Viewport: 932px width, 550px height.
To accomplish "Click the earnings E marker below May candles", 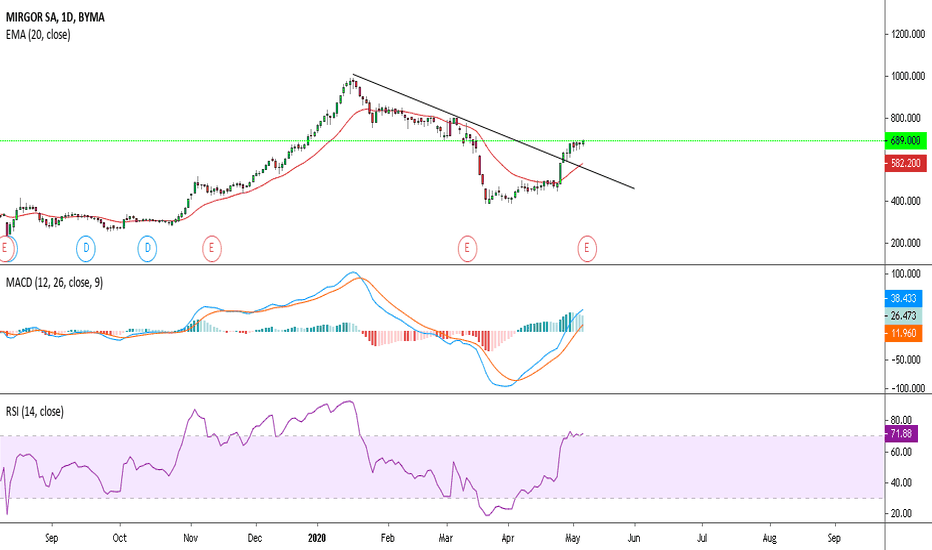I will 587,248.
